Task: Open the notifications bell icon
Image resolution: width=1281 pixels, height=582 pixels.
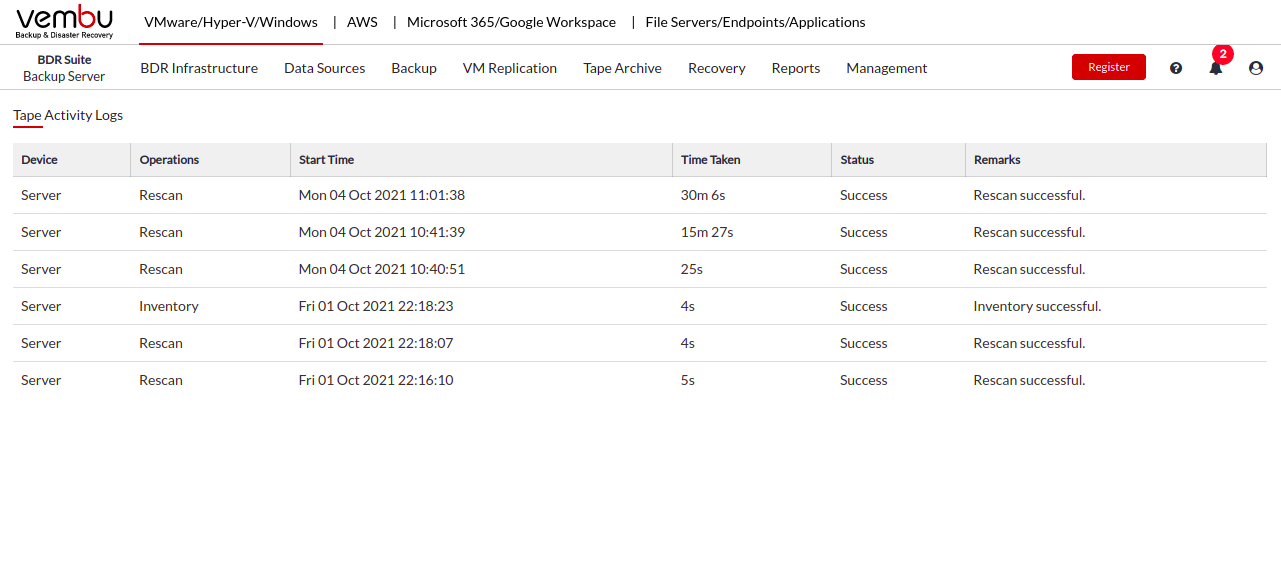Action: pos(1216,68)
